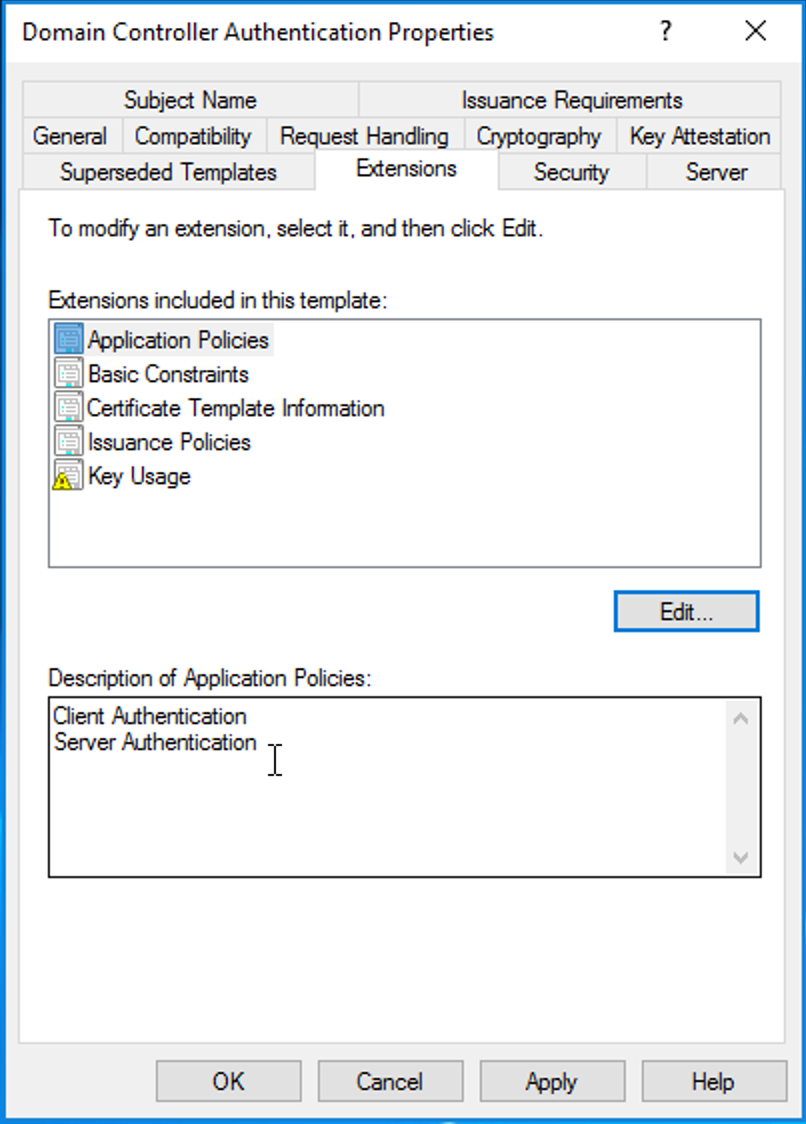This screenshot has width=806, height=1124.
Task: Open the Key Attestation tab
Action: [700, 135]
